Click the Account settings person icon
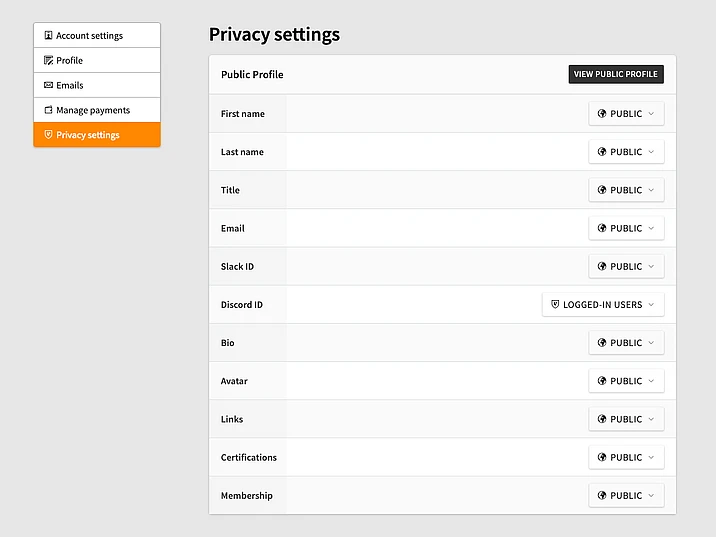Image resolution: width=716 pixels, height=537 pixels. (48, 36)
